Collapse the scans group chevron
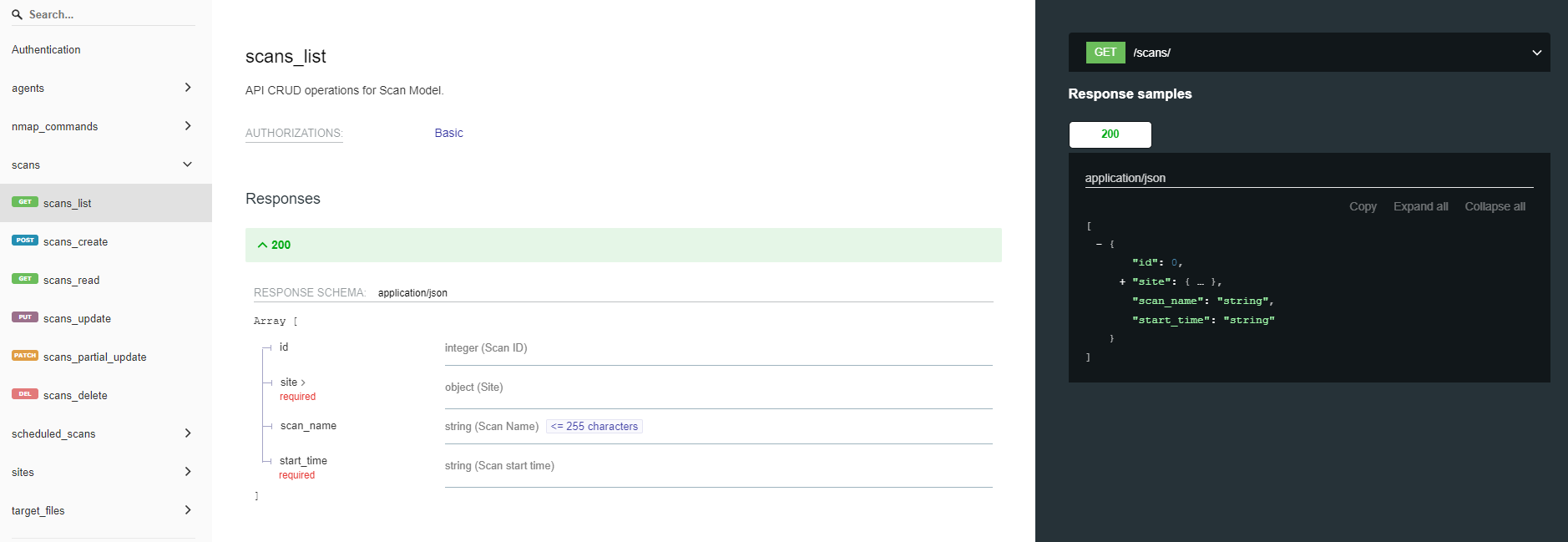 click(188, 164)
